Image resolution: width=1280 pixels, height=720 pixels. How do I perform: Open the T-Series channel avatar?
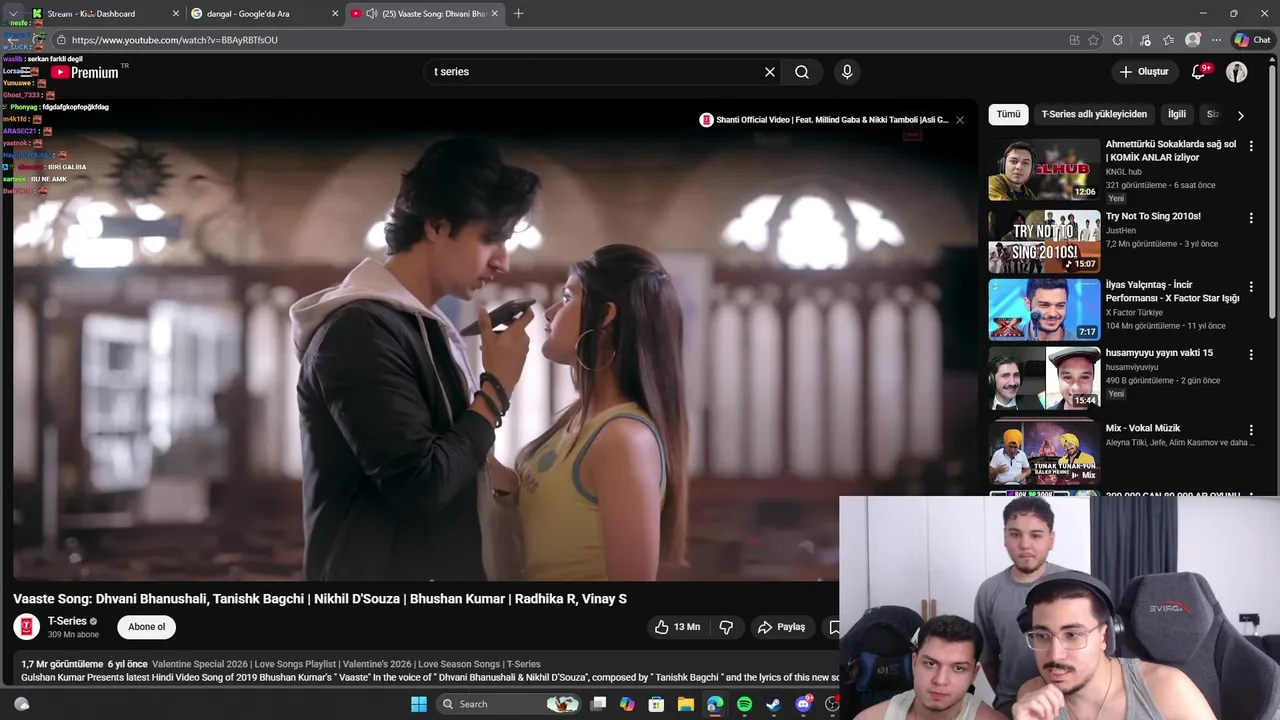point(27,627)
